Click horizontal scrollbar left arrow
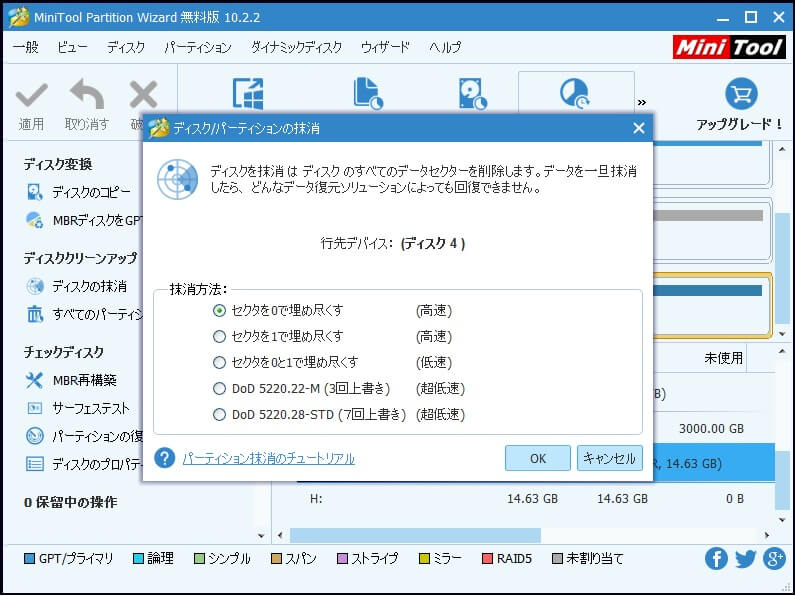This screenshot has width=795, height=596. click(x=280, y=535)
